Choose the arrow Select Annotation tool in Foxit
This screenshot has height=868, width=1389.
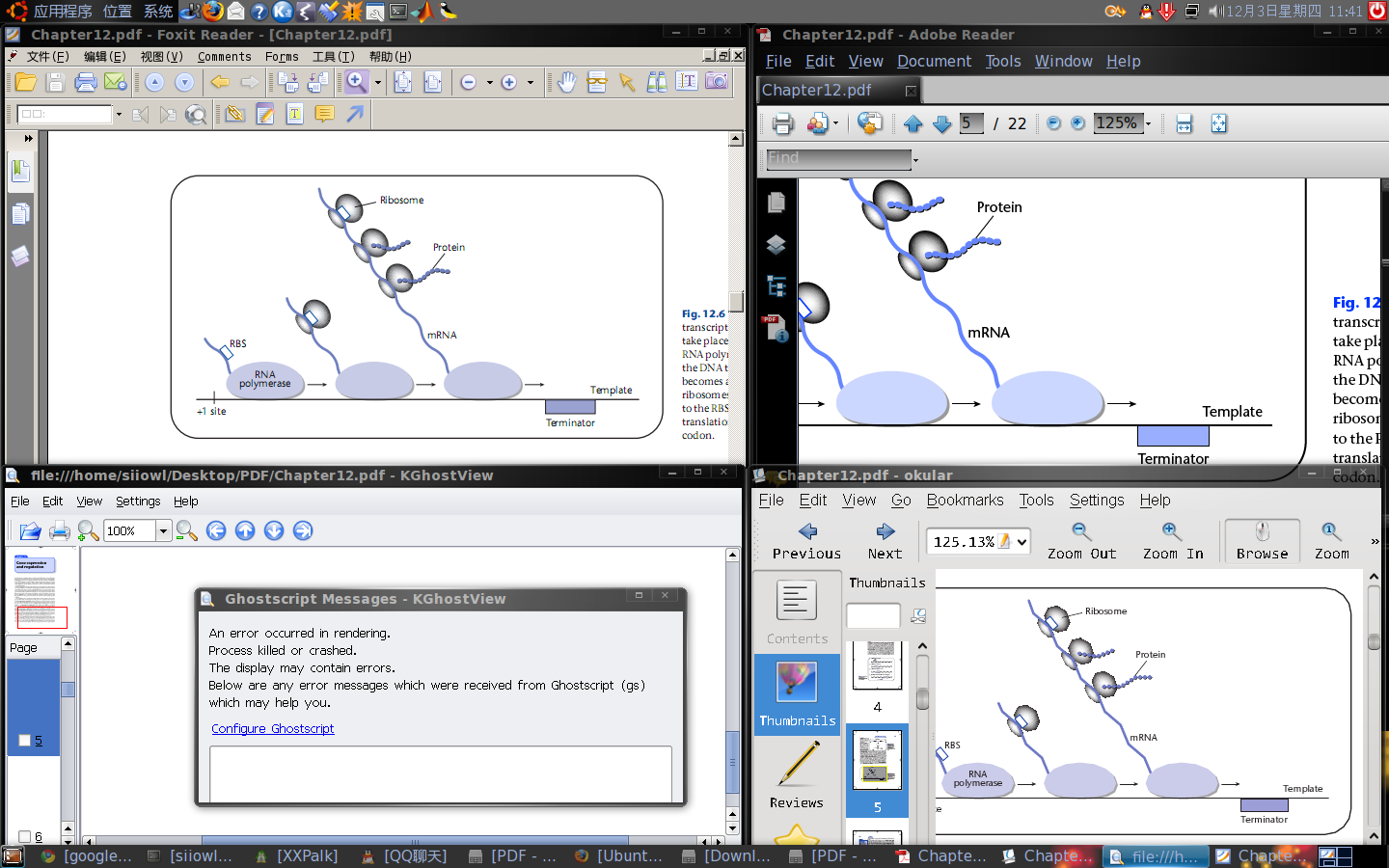(627, 83)
